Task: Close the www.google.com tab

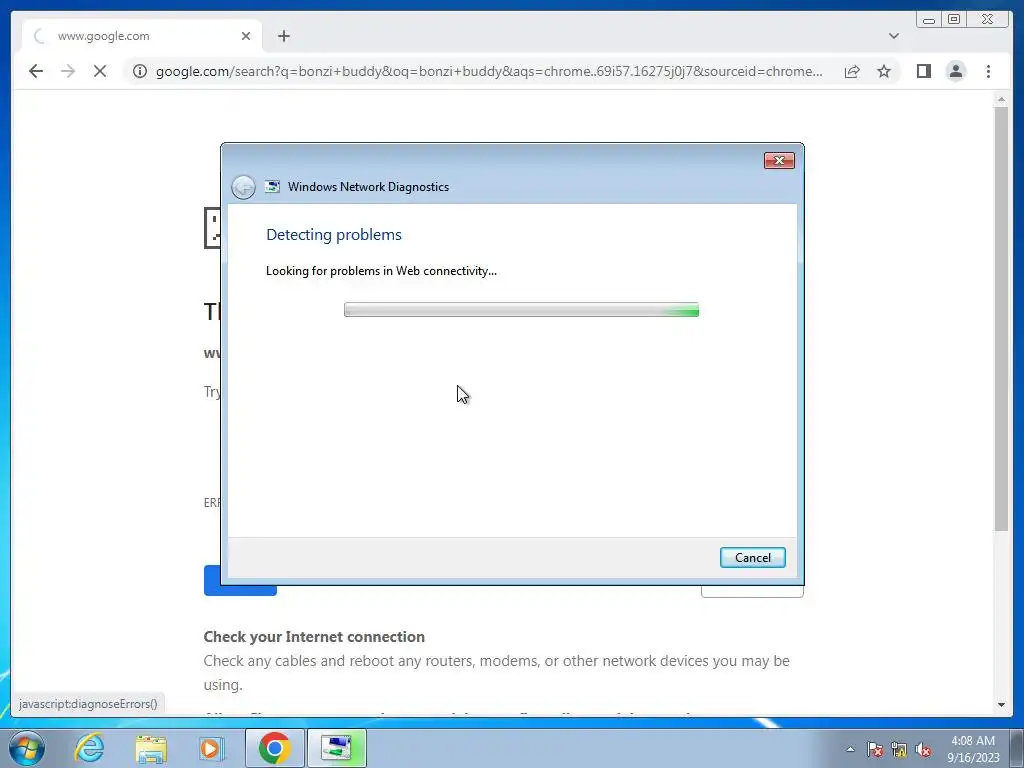Action: 246,36
